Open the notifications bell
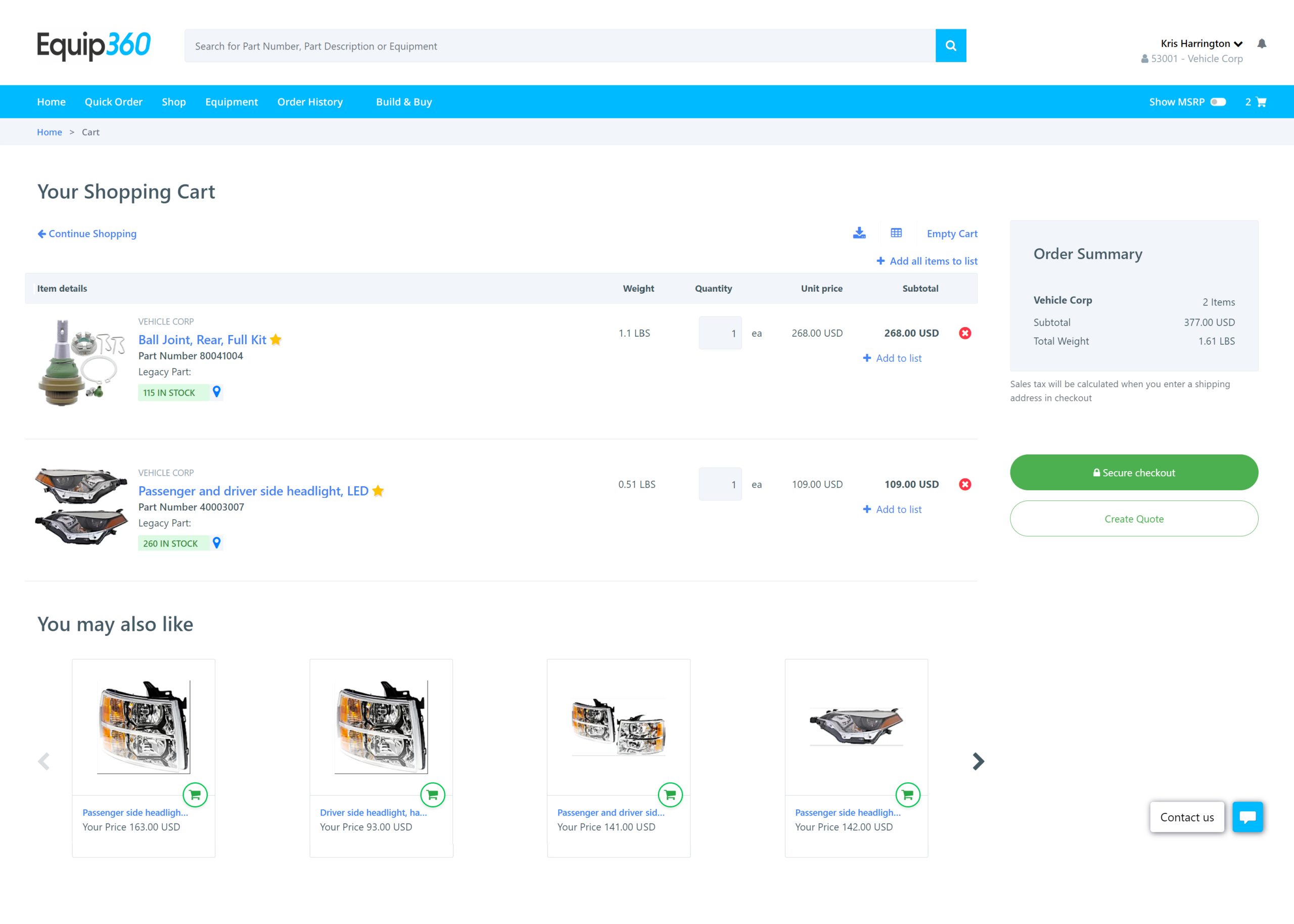This screenshot has width=1294, height=924. (1262, 44)
